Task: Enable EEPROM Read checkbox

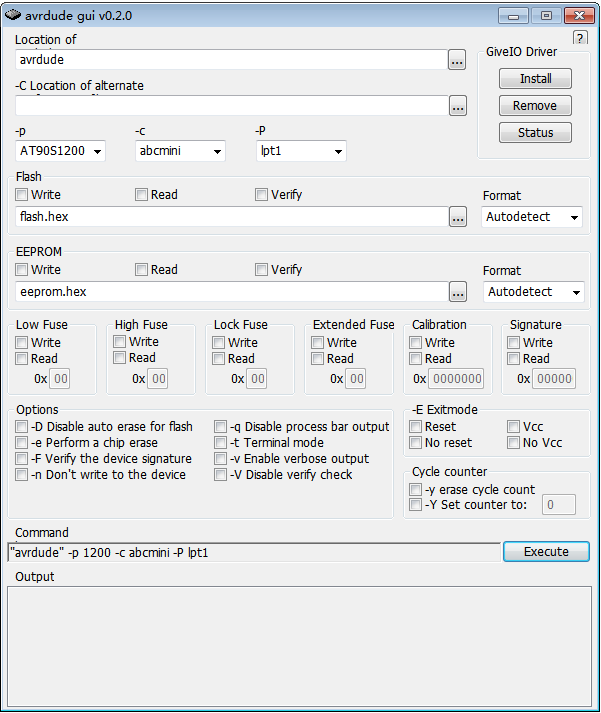Action: tap(141, 270)
